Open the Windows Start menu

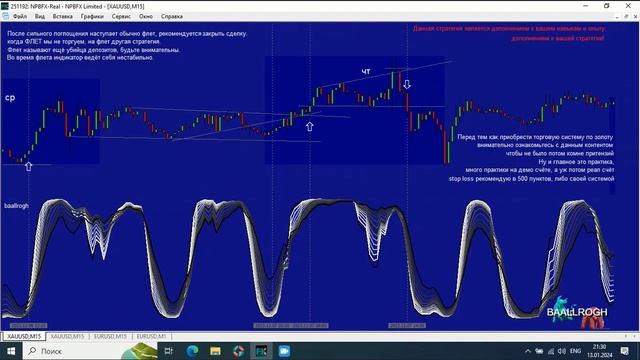pyautogui.click(x=11, y=351)
